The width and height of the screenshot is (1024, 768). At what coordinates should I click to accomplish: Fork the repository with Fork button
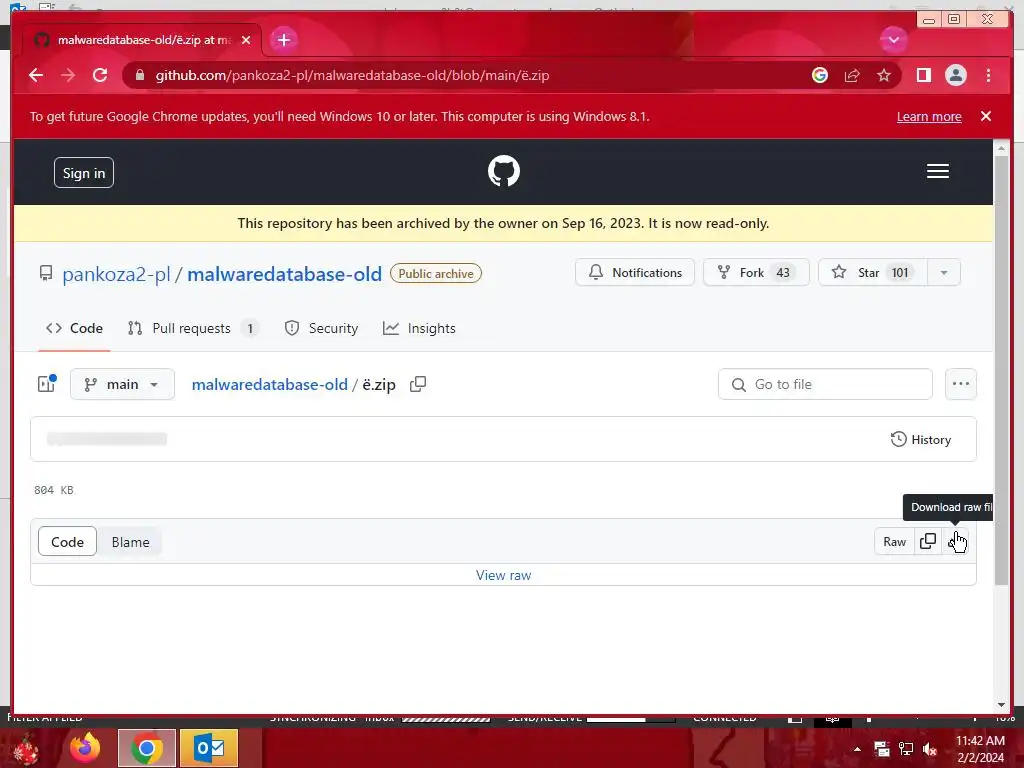click(x=756, y=272)
